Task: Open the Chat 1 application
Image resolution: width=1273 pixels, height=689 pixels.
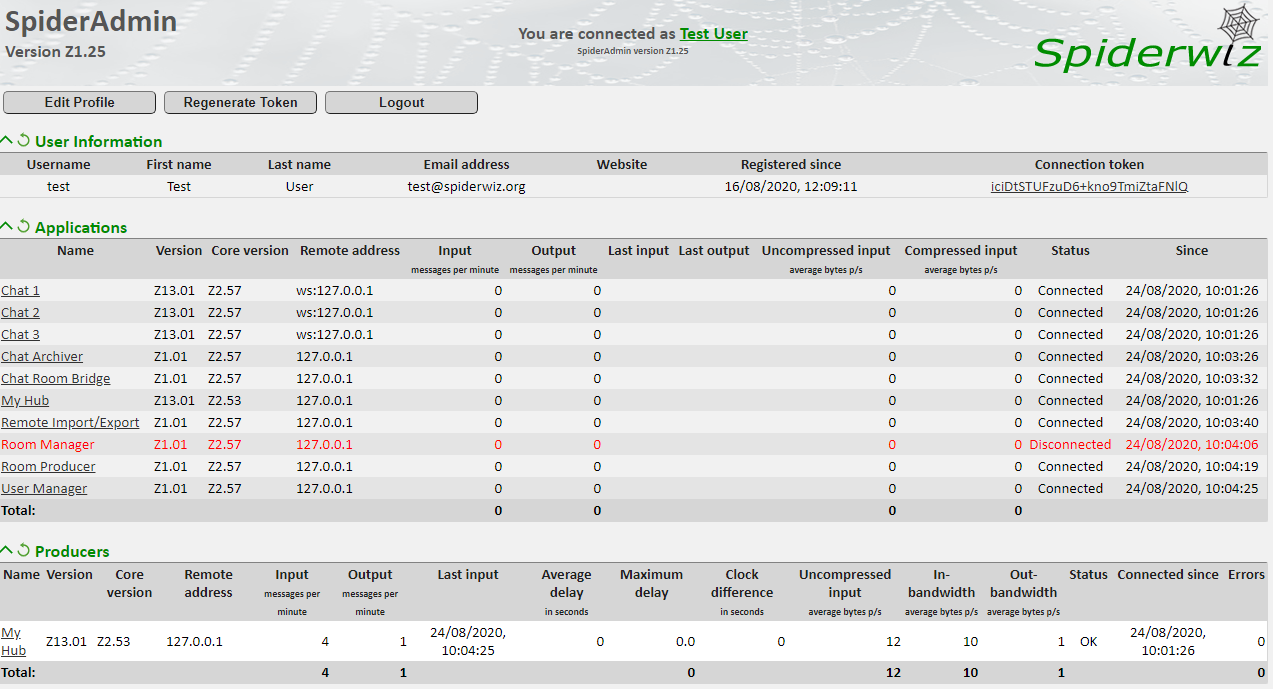Action: (x=20, y=290)
